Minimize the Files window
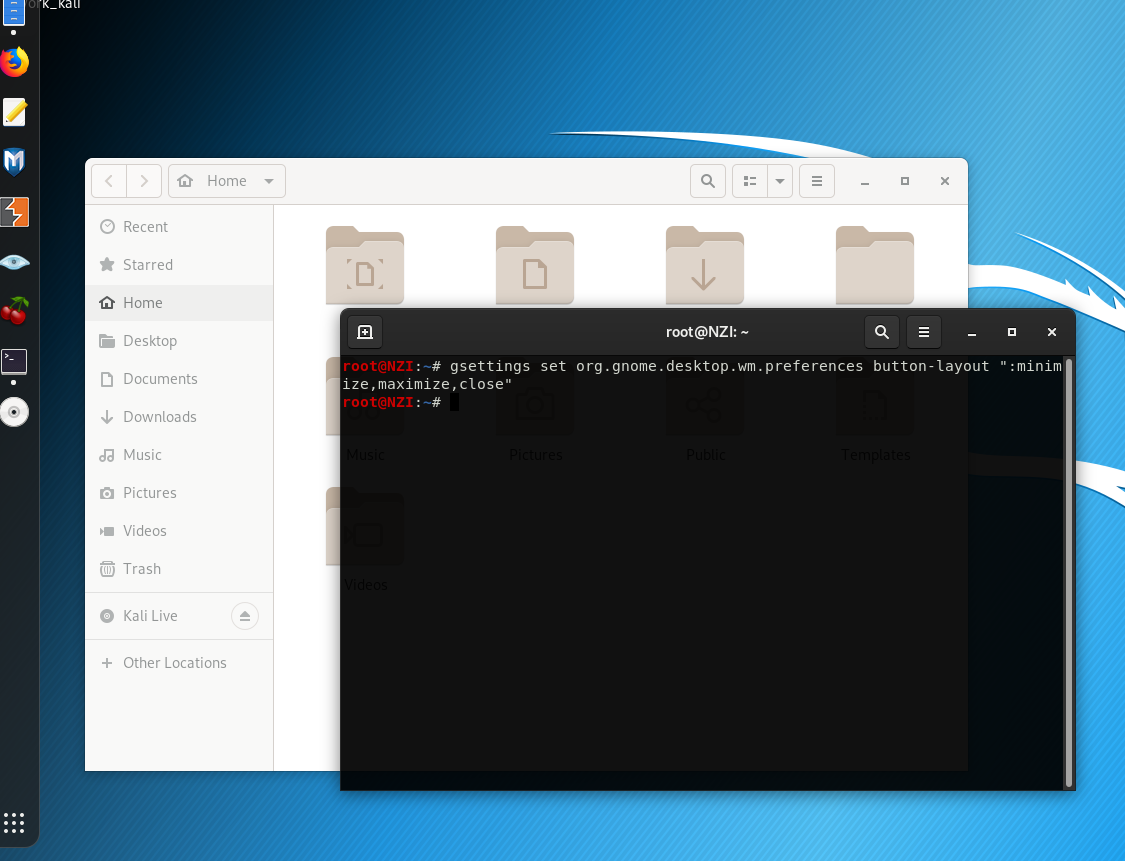Screen dimensions: 1125x861 tap(865, 182)
